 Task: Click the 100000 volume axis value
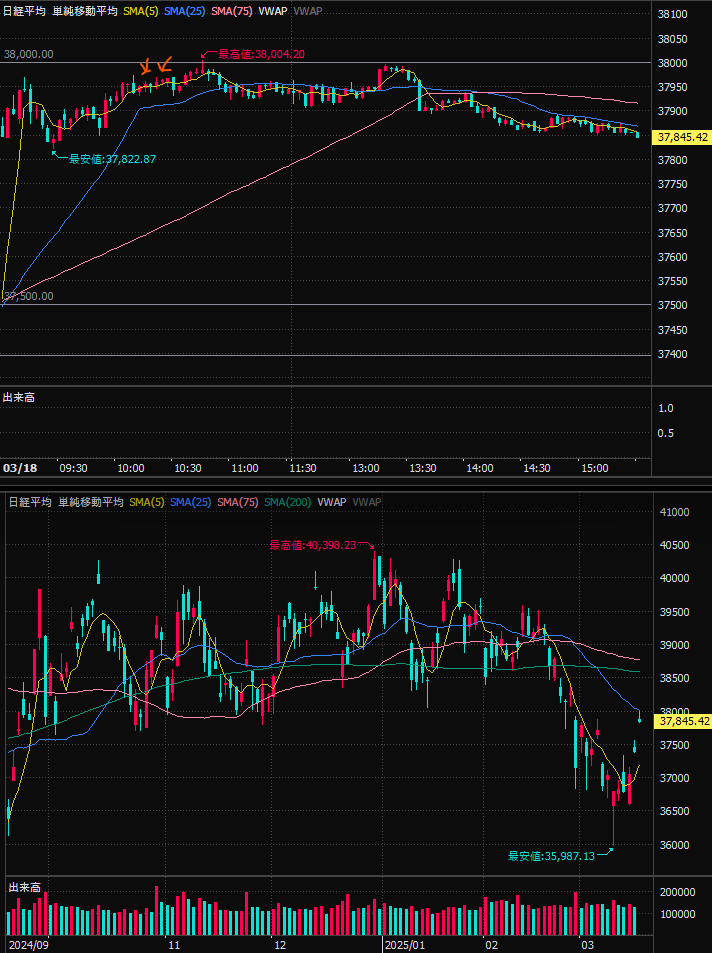click(677, 914)
